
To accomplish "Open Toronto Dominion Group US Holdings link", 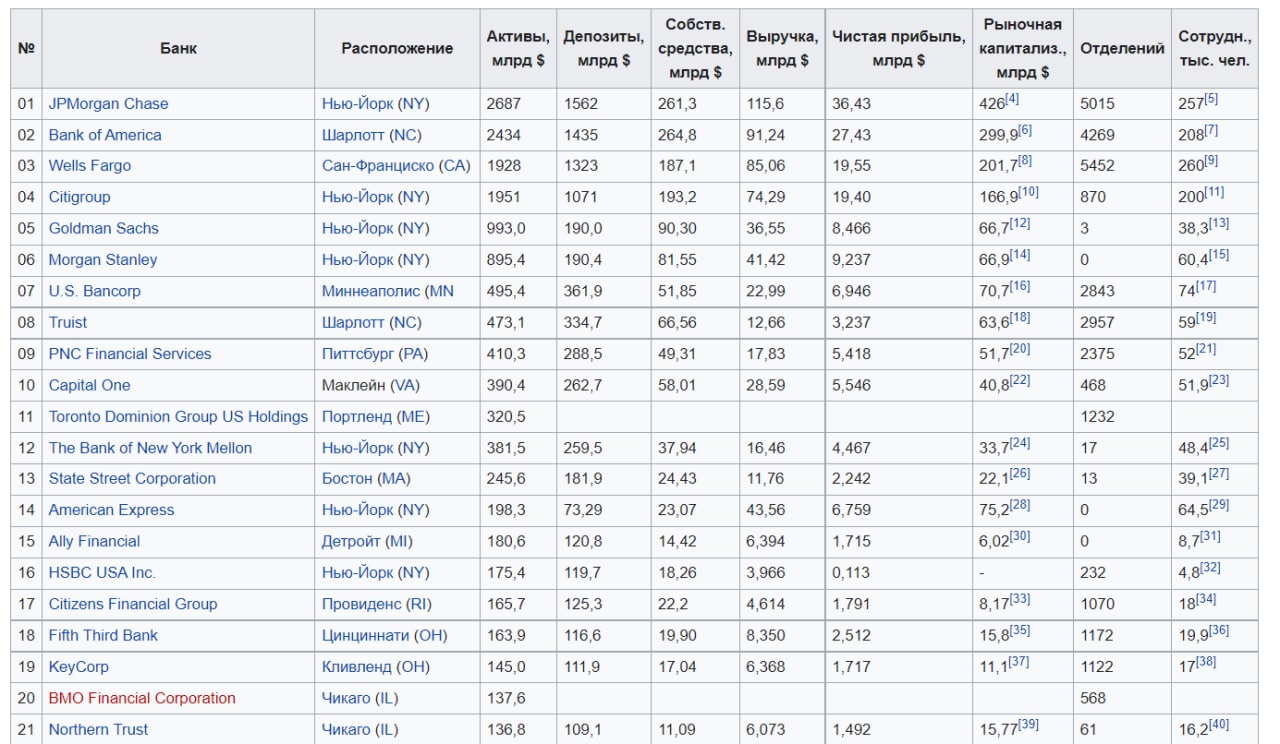I will [178, 416].
